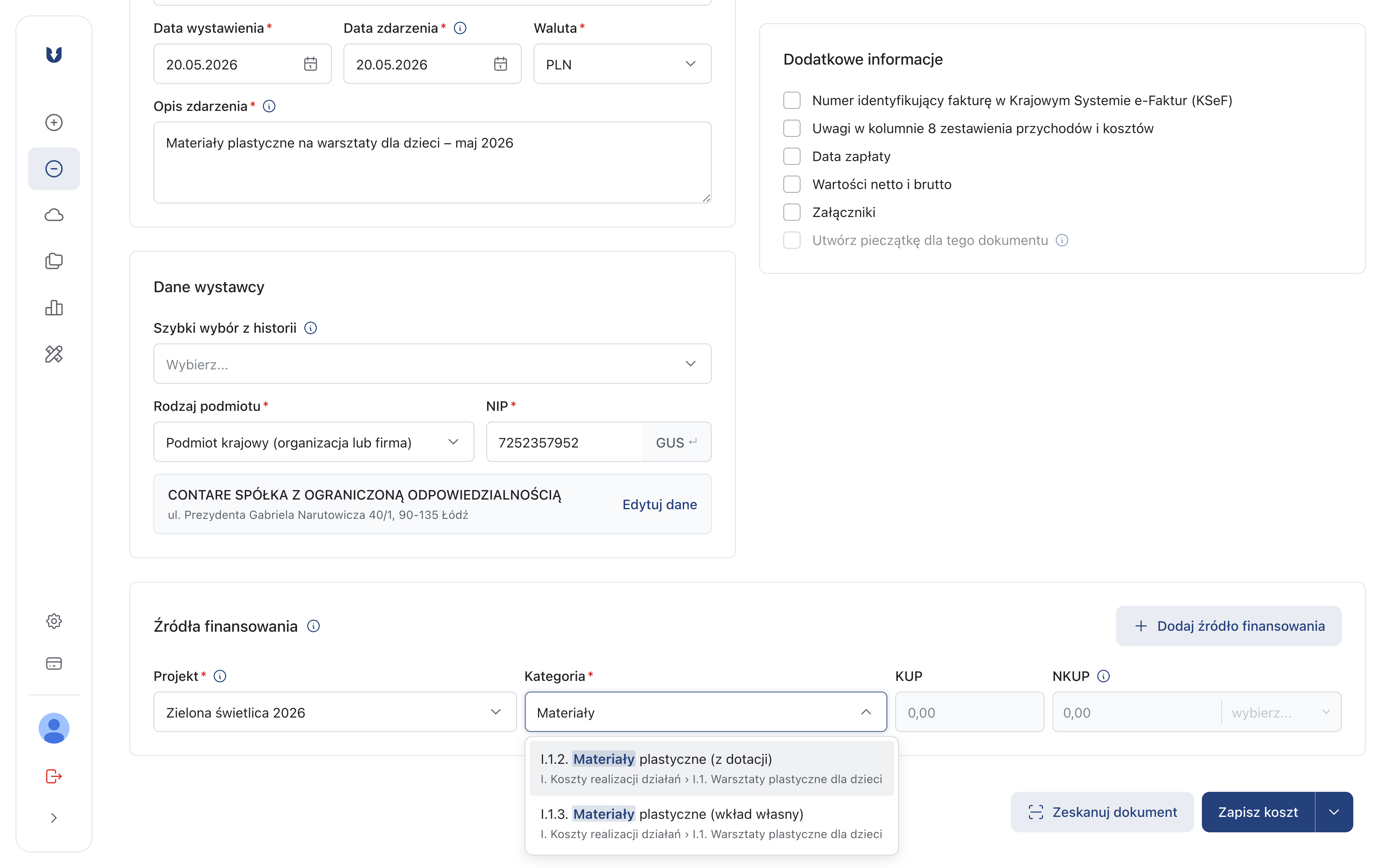The height and width of the screenshot is (868, 1389).
Task: Open calendar picker for Data zdarzenia
Action: (x=501, y=64)
